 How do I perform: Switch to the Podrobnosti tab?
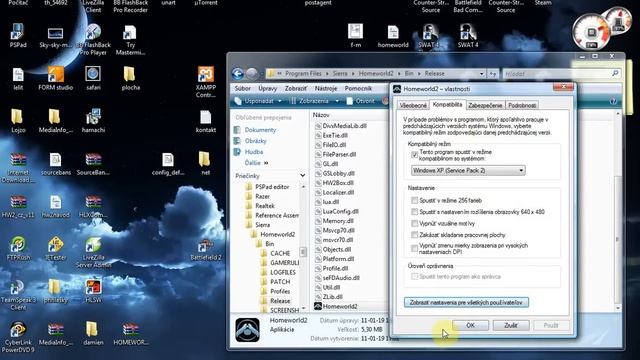[x=522, y=105]
